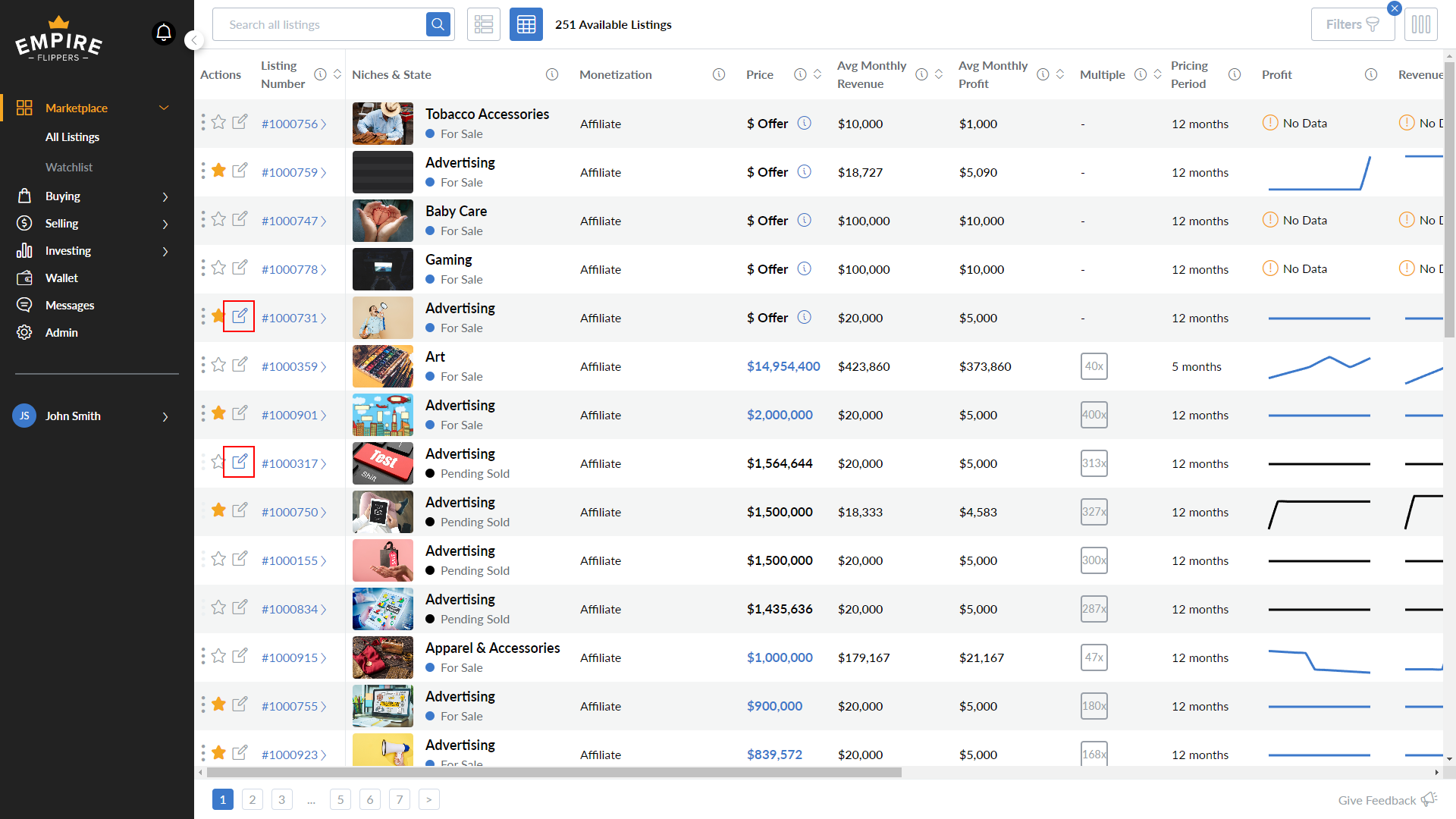Open edit note icon for listing #1000317

click(x=240, y=462)
